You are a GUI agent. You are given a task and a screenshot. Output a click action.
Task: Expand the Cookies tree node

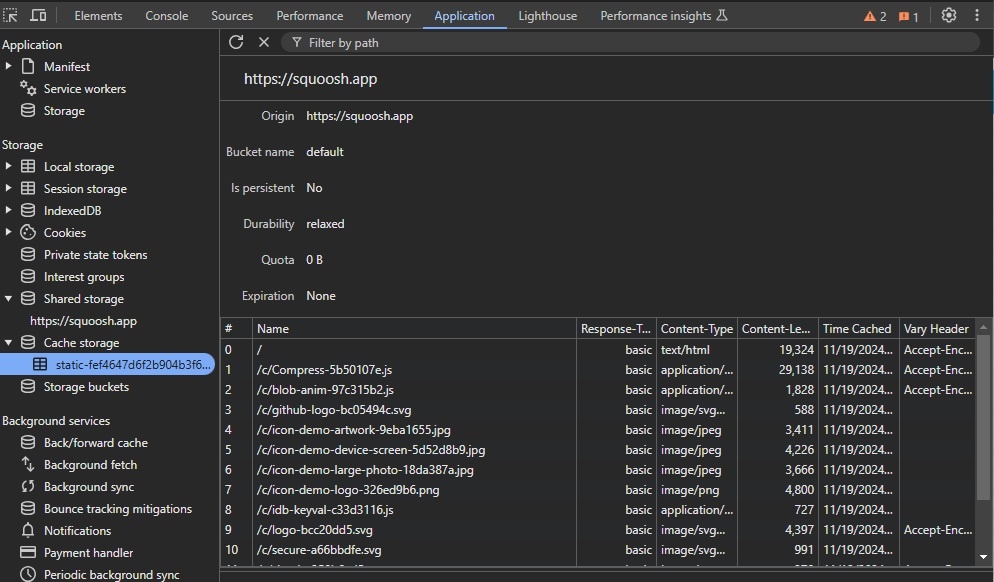click(9, 232)
